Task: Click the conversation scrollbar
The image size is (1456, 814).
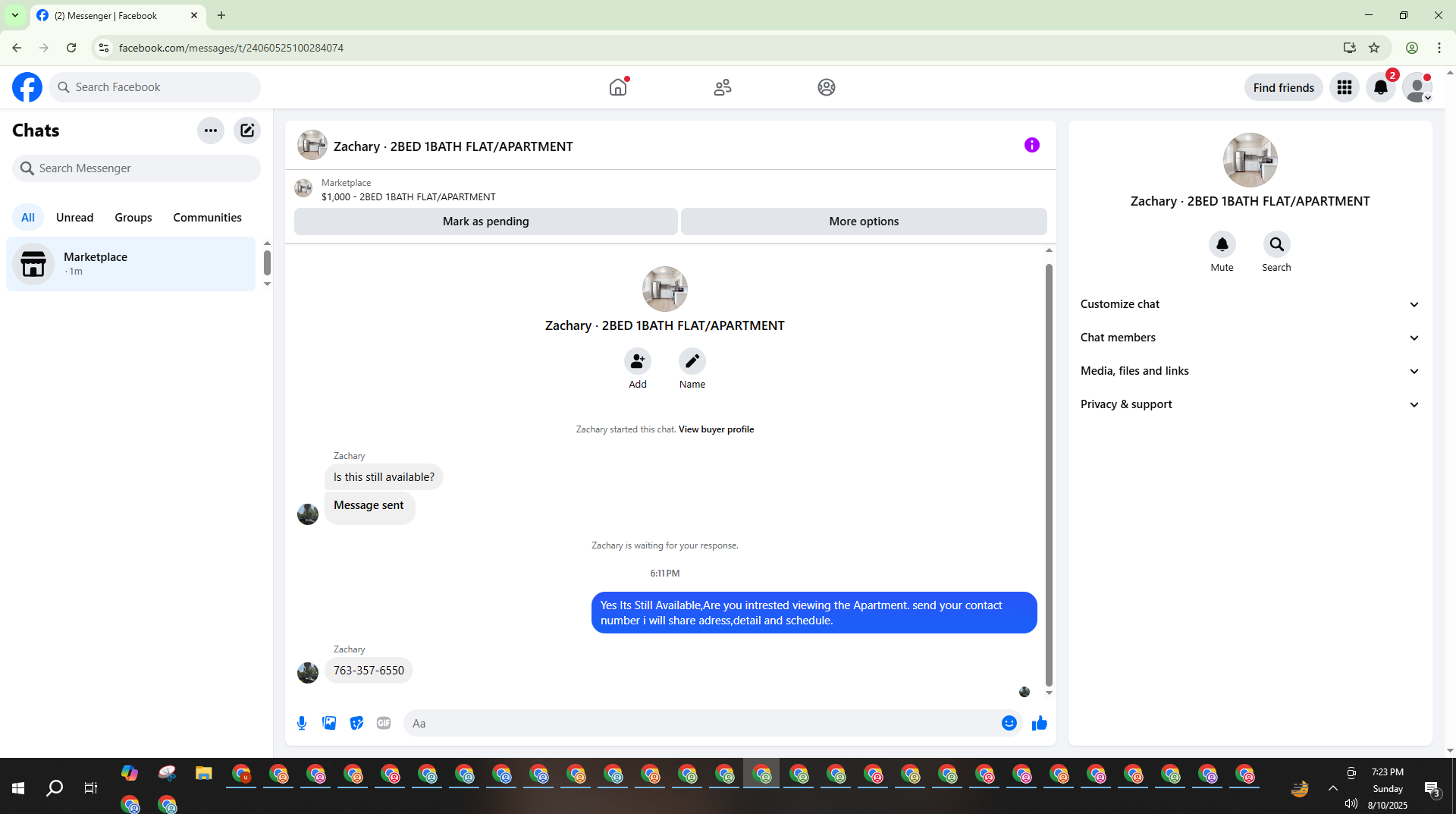Action: (1049, 474)
